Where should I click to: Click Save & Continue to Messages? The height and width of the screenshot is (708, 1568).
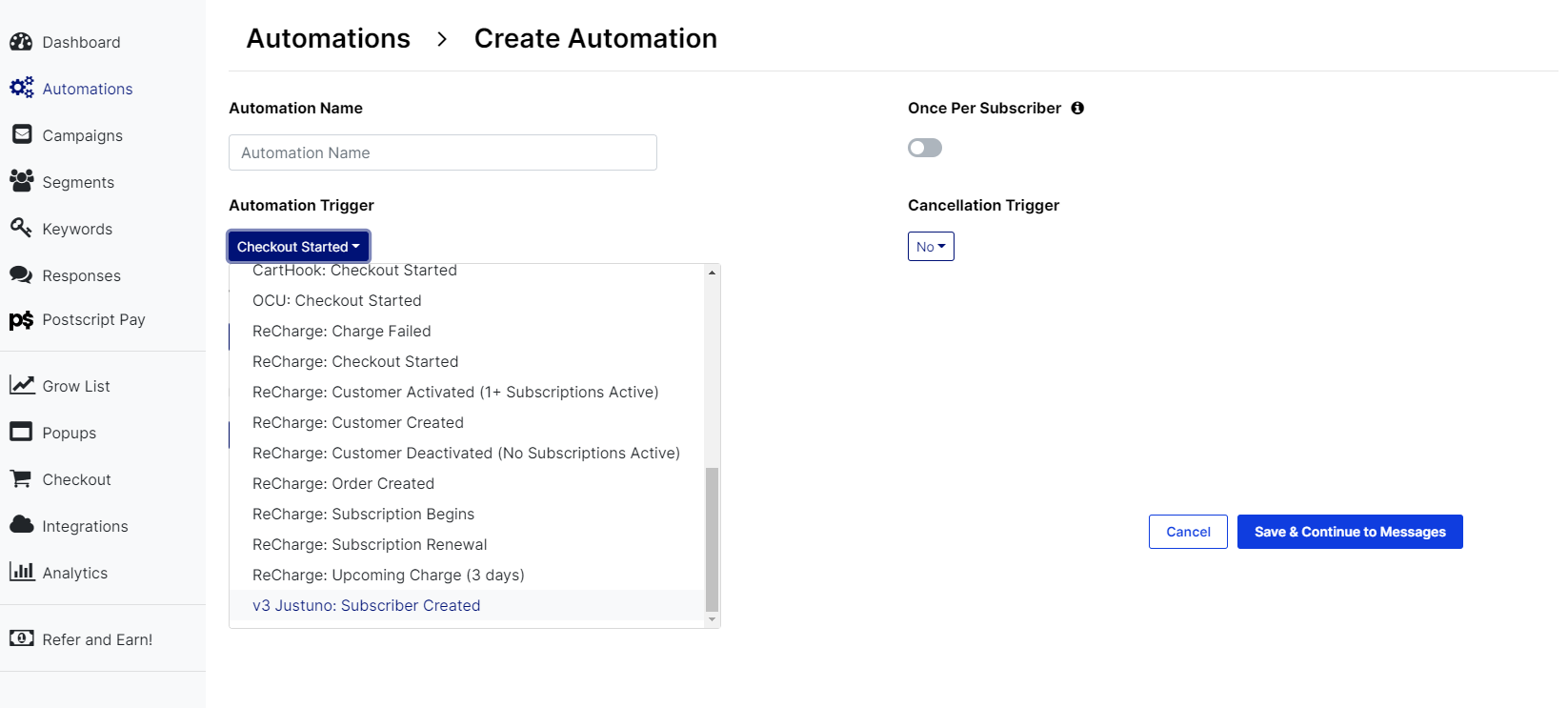(x=1349, y=532)
